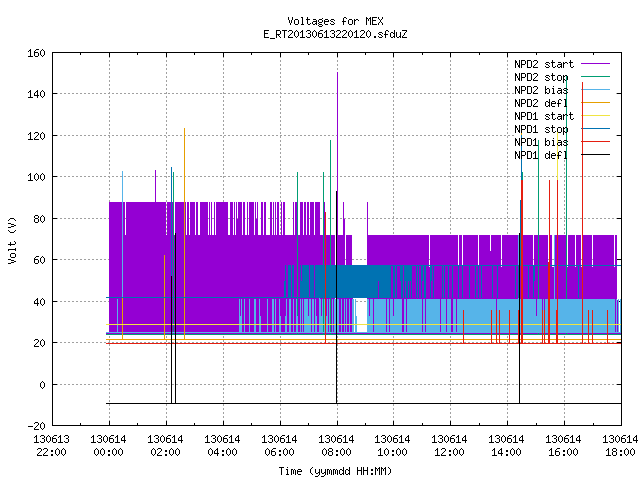
Task: Click the y-axis tick value 80
Action: point(39,219)
